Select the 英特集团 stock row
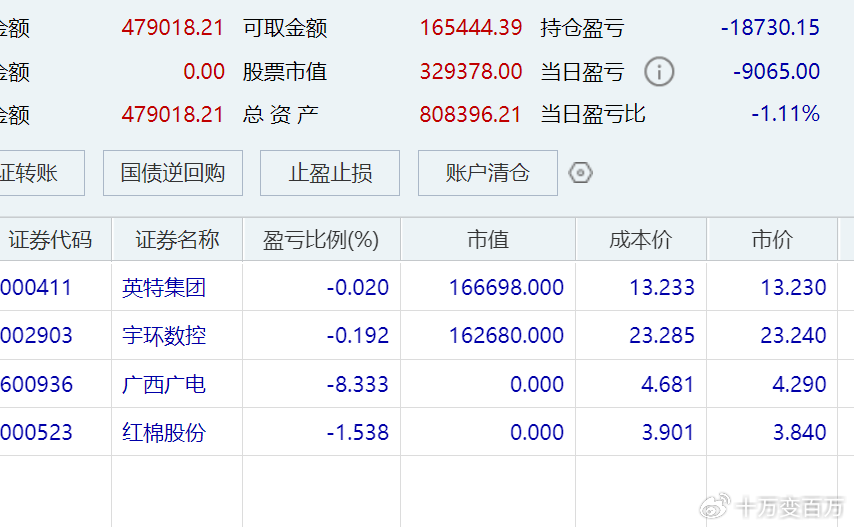This screenshot has height=527, width=854. [x=164, y=288]
